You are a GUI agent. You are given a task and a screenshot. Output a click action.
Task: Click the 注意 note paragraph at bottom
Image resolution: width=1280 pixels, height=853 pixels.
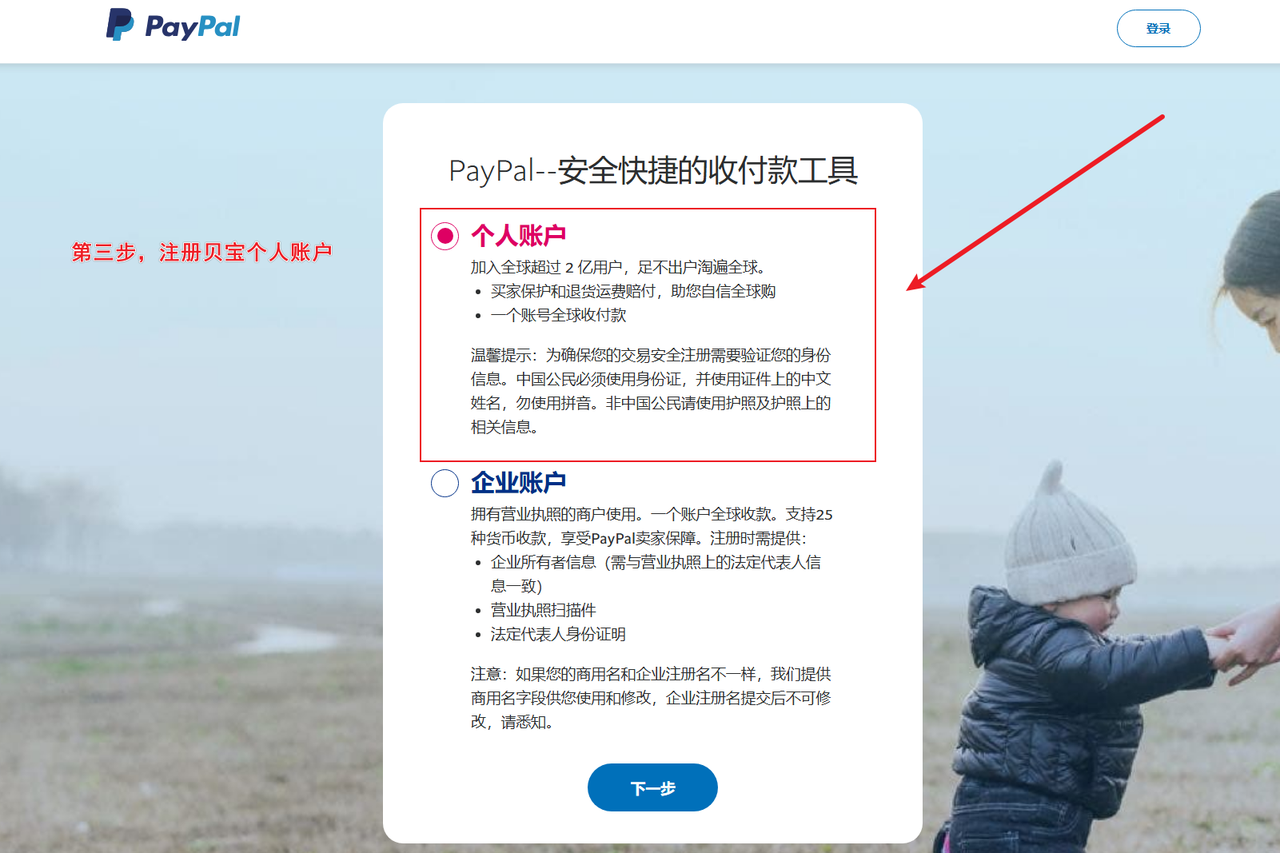(x=651, y=698)
